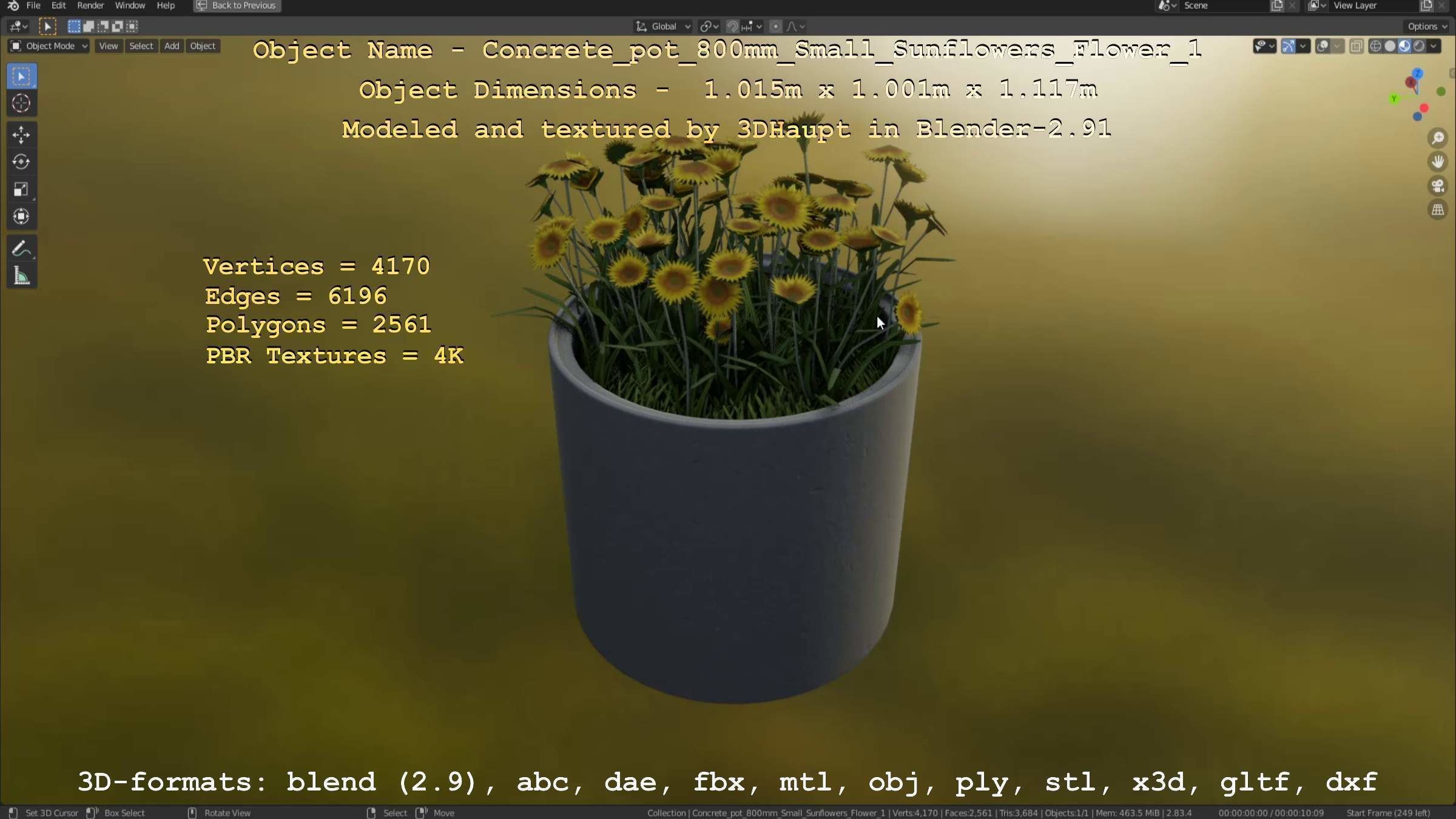Open the File menu

tap(33, 5)
